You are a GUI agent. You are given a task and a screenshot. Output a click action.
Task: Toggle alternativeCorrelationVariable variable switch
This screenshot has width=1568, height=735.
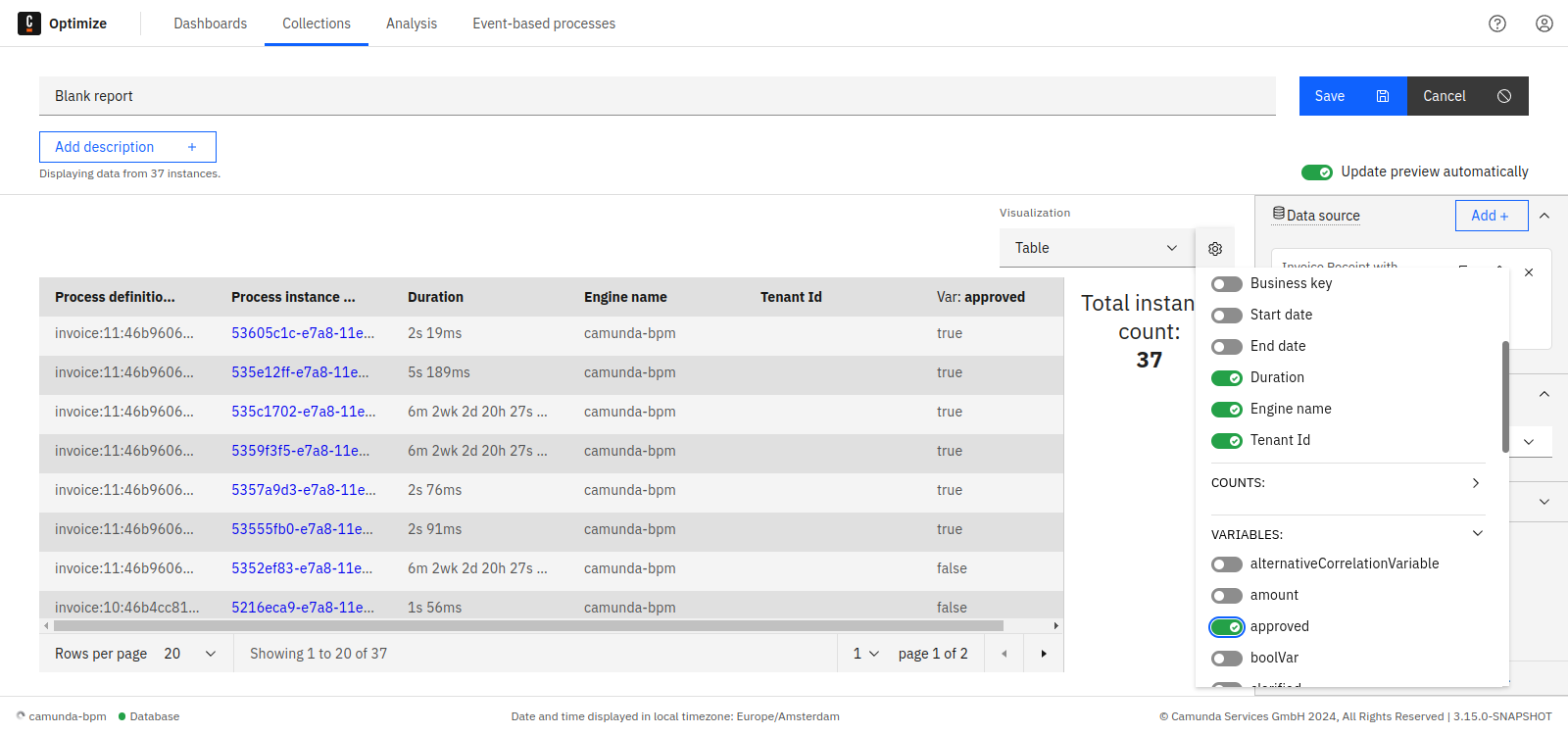(1227, 564)
